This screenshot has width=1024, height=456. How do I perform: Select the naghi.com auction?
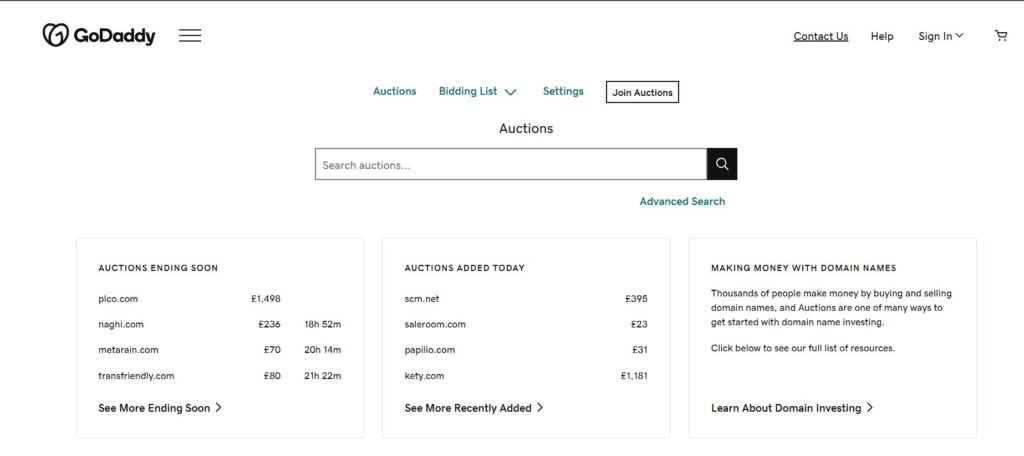121,325
